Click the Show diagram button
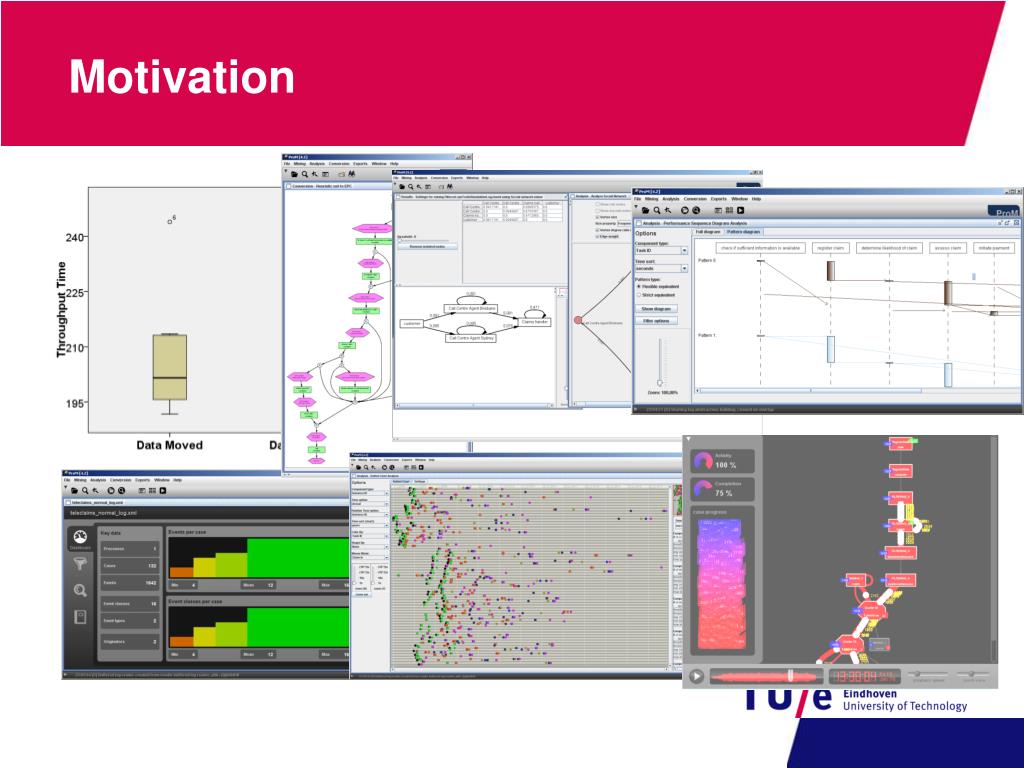Viewport: 1024px width, 768px height. tap(656, 308)
